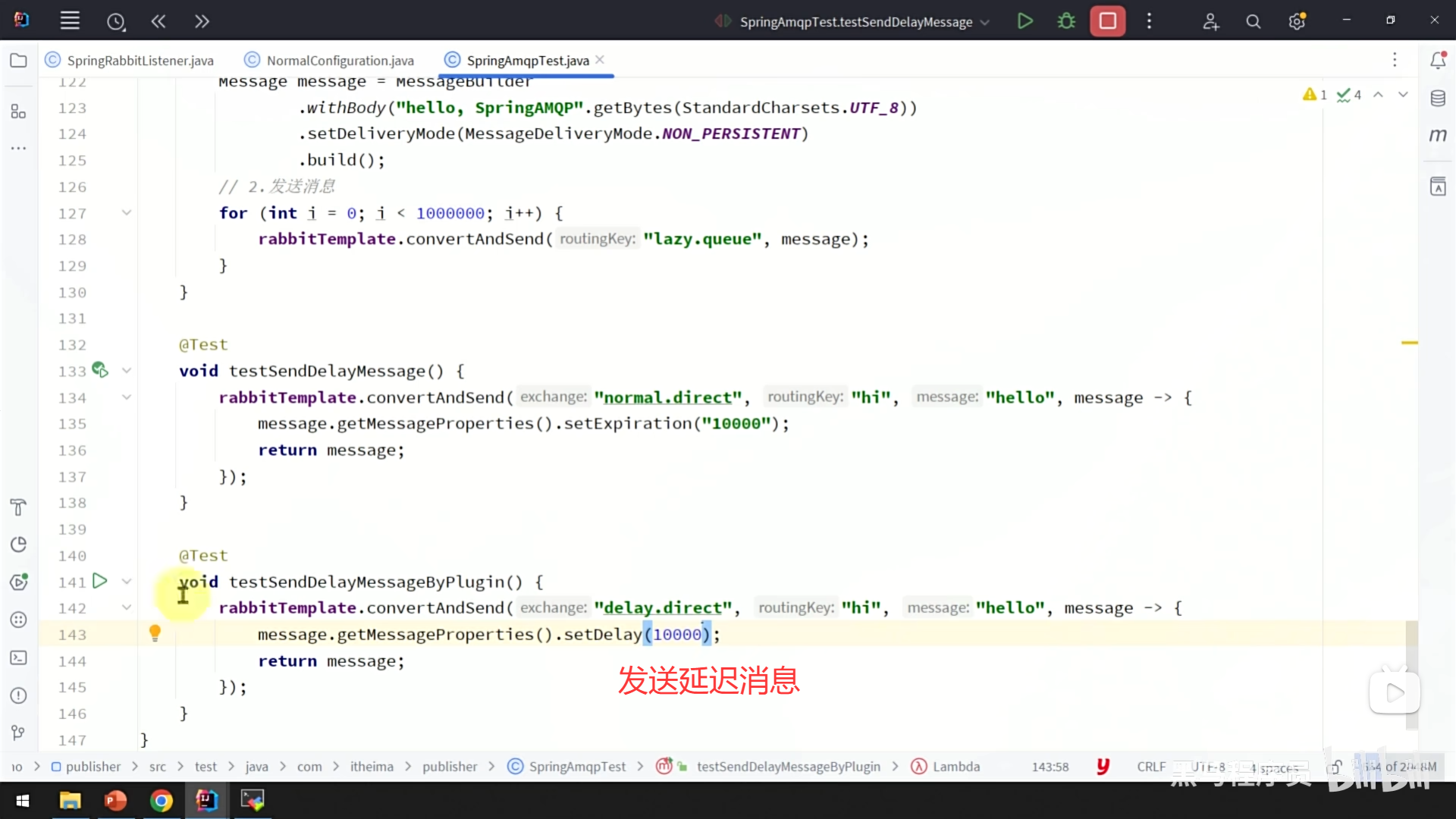
Task: Click the yellow lightbulb intention icon on line 143
Action: [x=155, y=632]
